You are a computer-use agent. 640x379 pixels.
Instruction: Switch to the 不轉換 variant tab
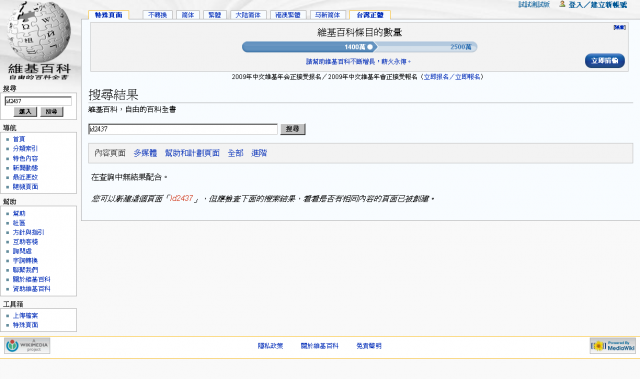coord(158,15)
